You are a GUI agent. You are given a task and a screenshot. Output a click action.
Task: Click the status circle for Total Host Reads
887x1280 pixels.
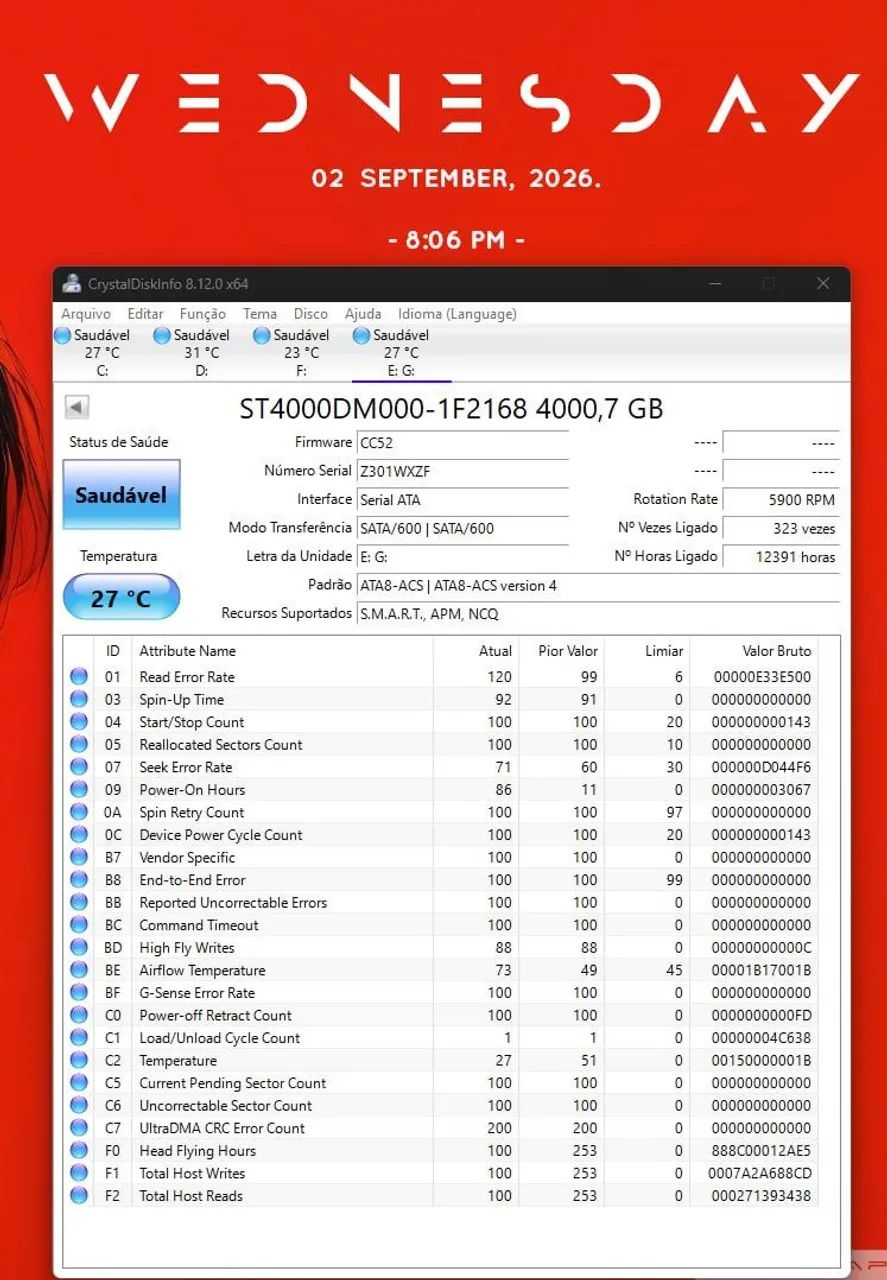[79, 1196]
